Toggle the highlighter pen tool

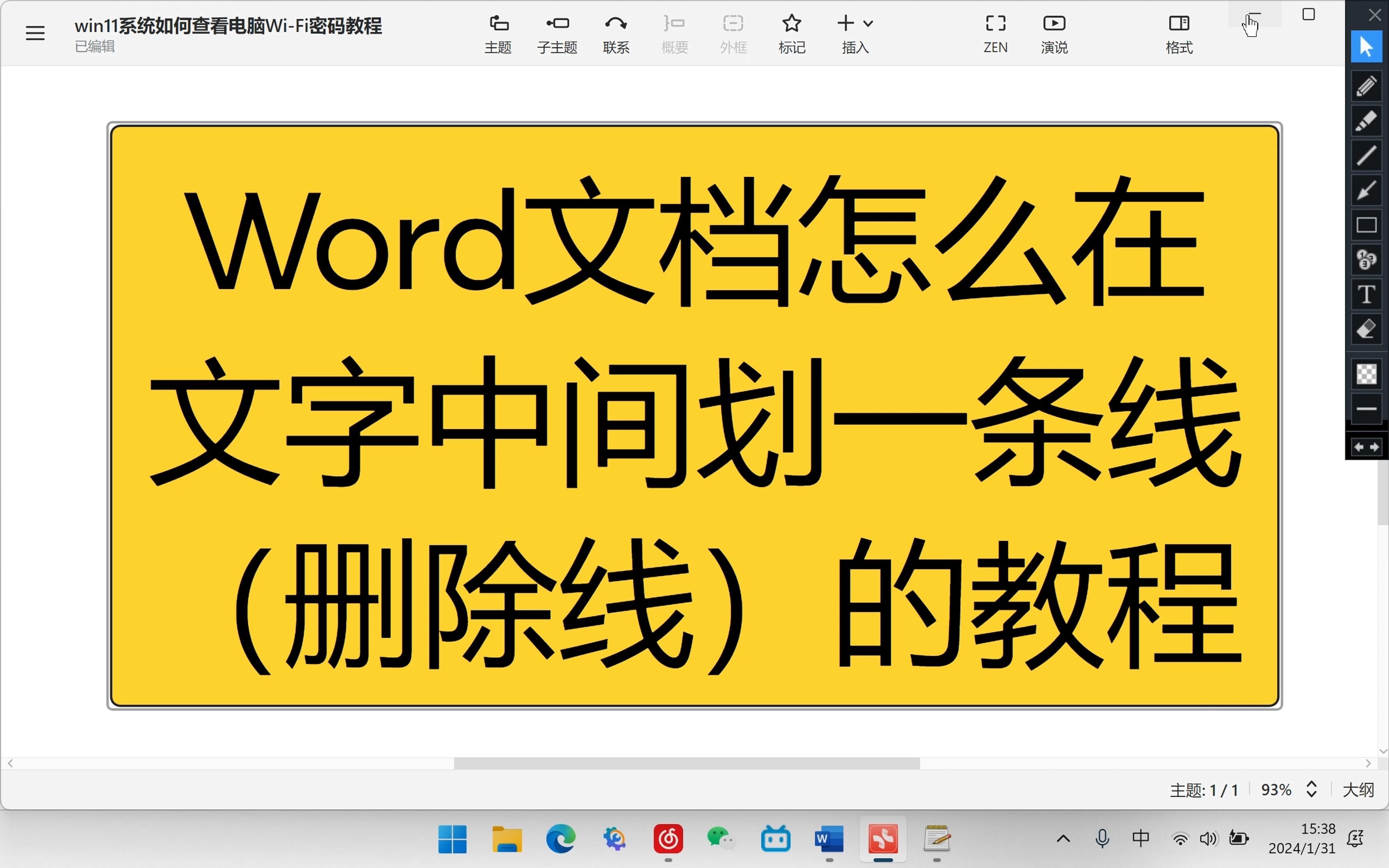[x=1366, y=121]
